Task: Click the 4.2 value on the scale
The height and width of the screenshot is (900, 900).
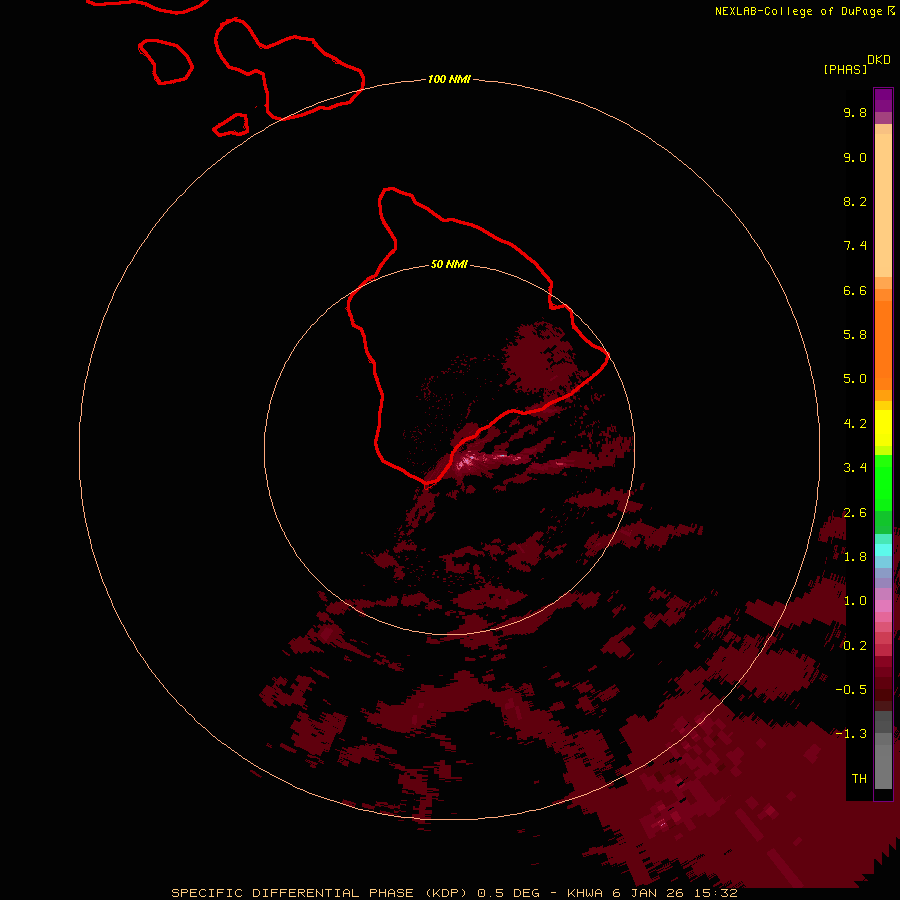Action: point(855,424)
